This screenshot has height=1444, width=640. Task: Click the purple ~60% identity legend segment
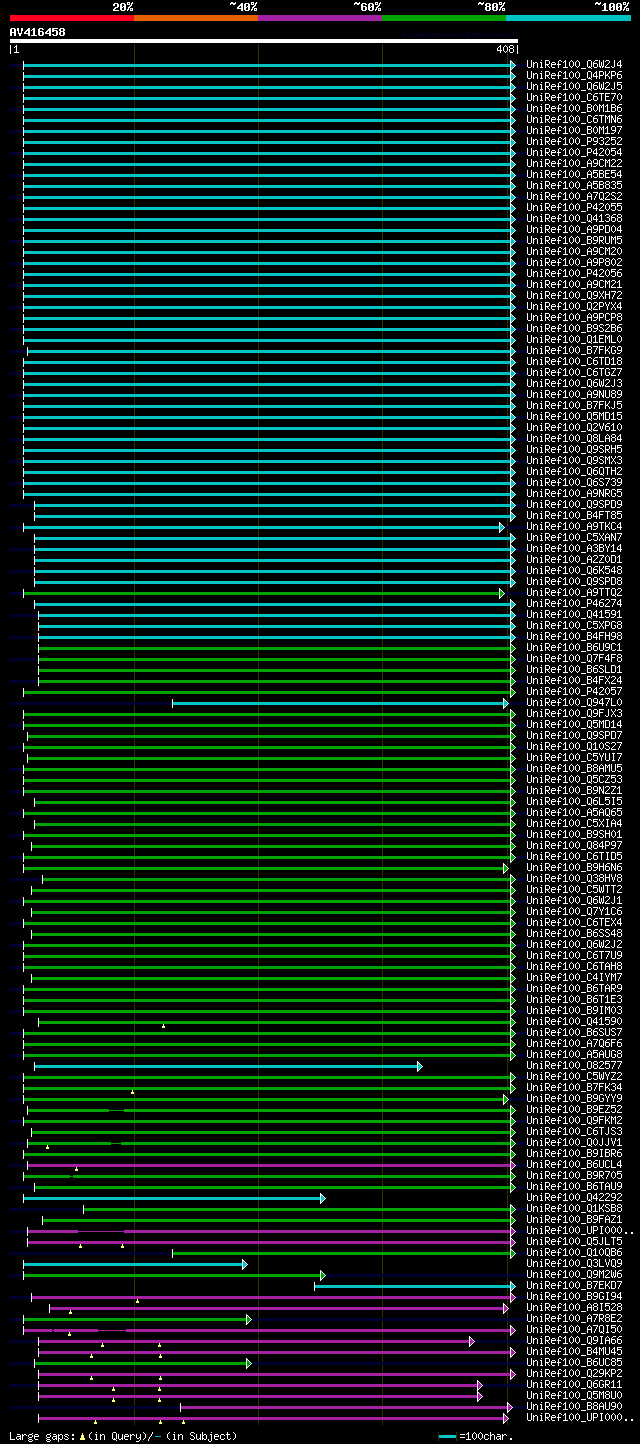(320, 18)
